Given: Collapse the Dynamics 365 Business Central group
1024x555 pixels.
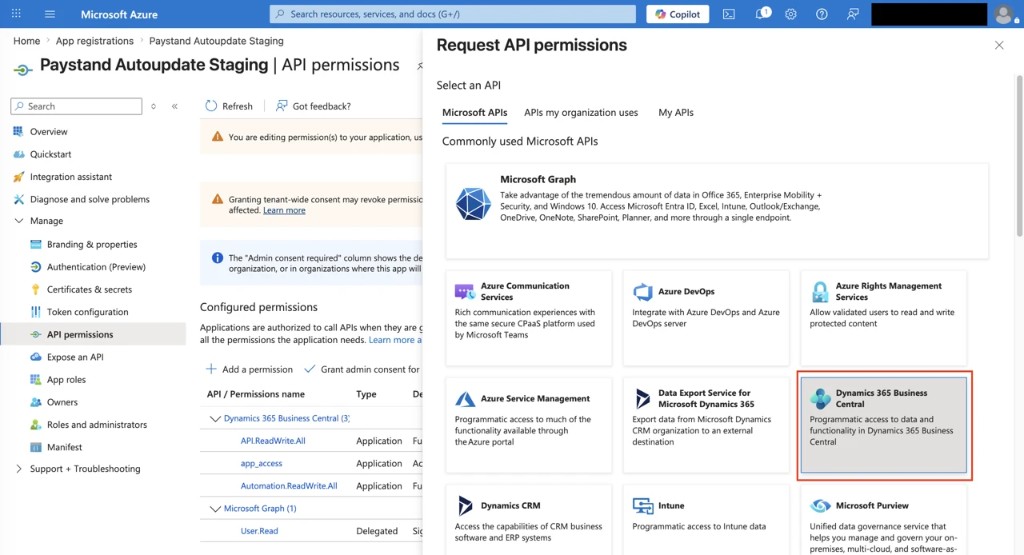Looking at the screenshot, I should click(215, 419).
